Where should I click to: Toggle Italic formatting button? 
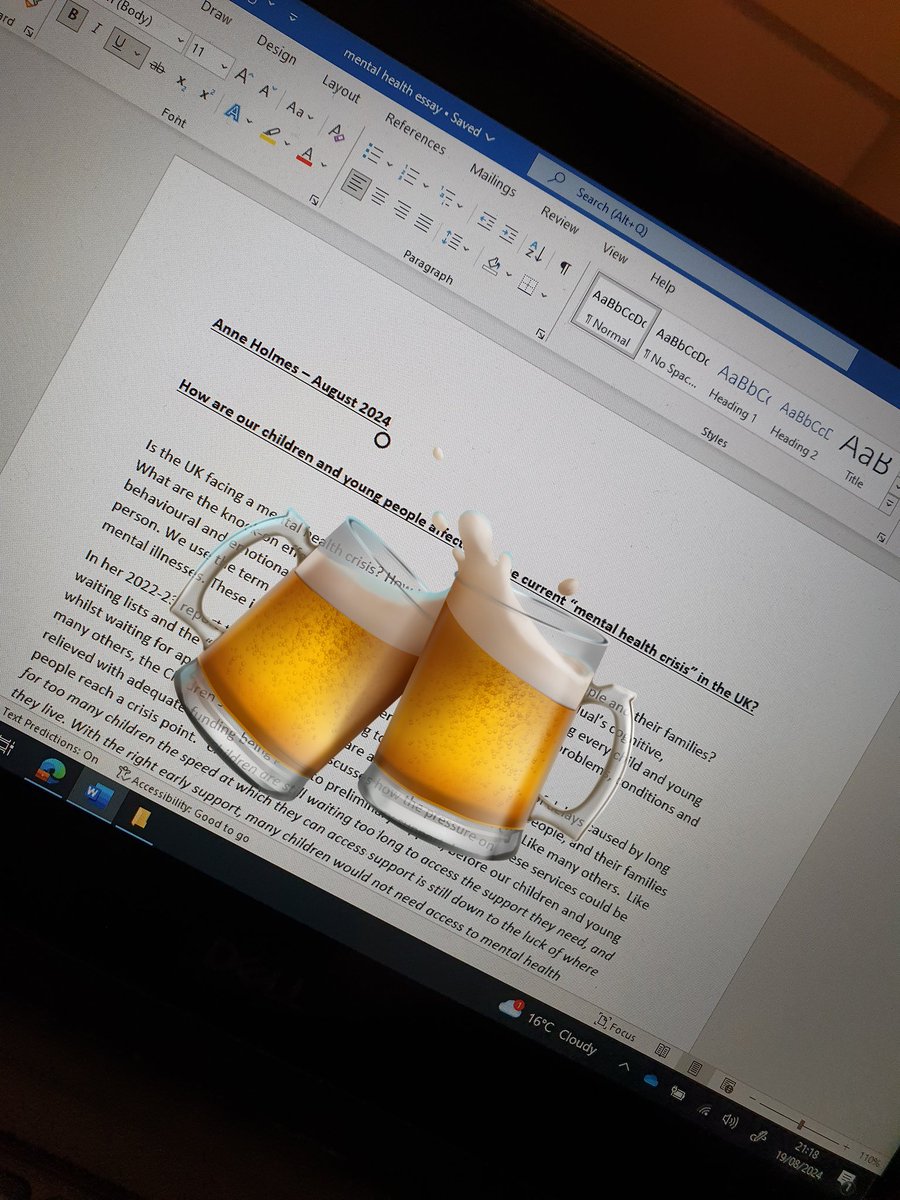pos(96,30)
